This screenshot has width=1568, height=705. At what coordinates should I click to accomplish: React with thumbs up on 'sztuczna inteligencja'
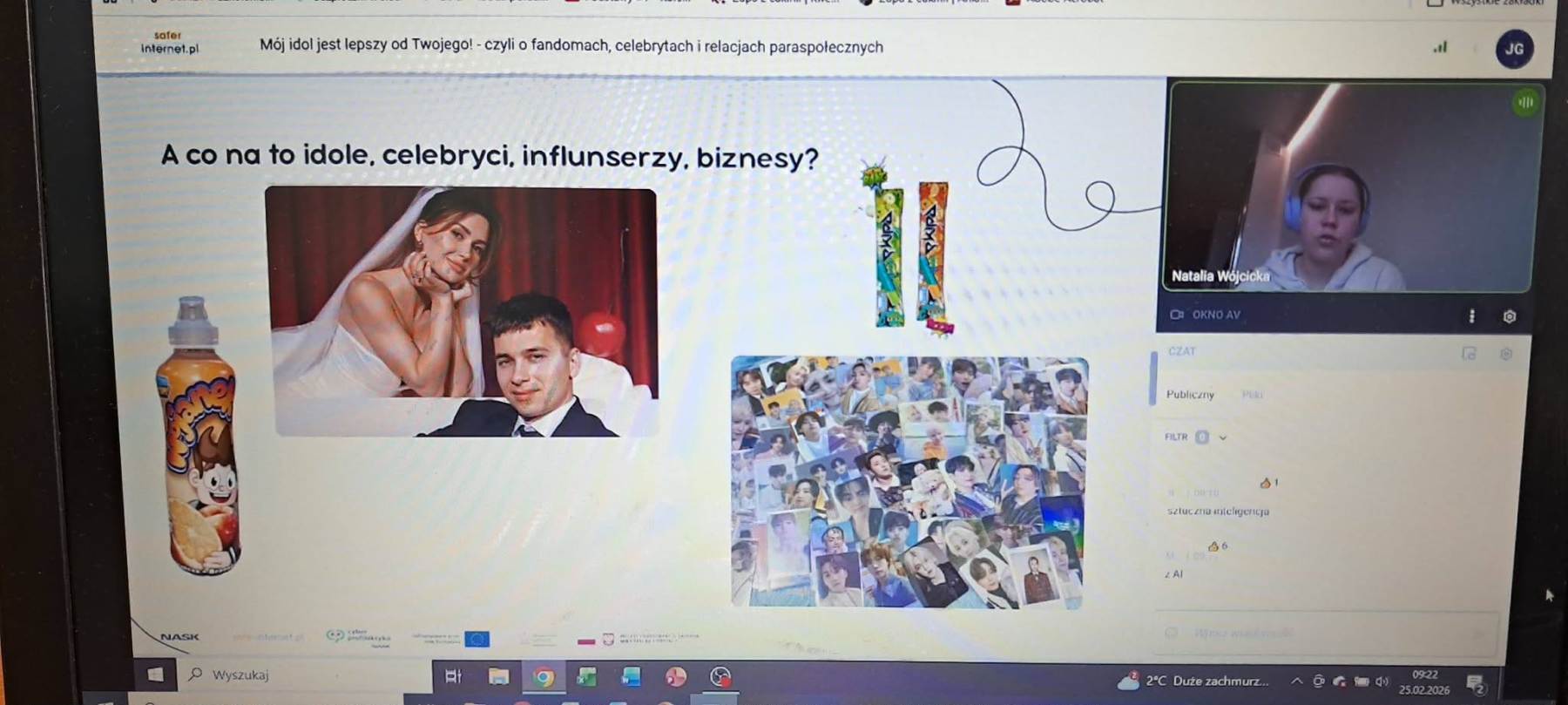point(1265,483)
